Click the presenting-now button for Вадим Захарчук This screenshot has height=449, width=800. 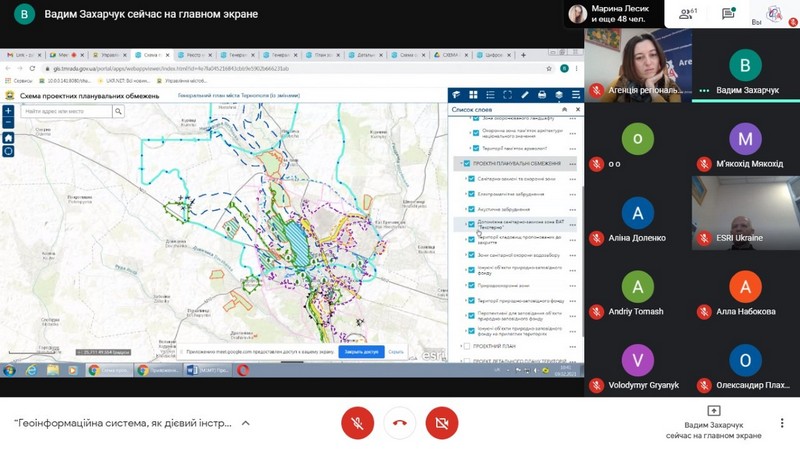pos(713,423)
